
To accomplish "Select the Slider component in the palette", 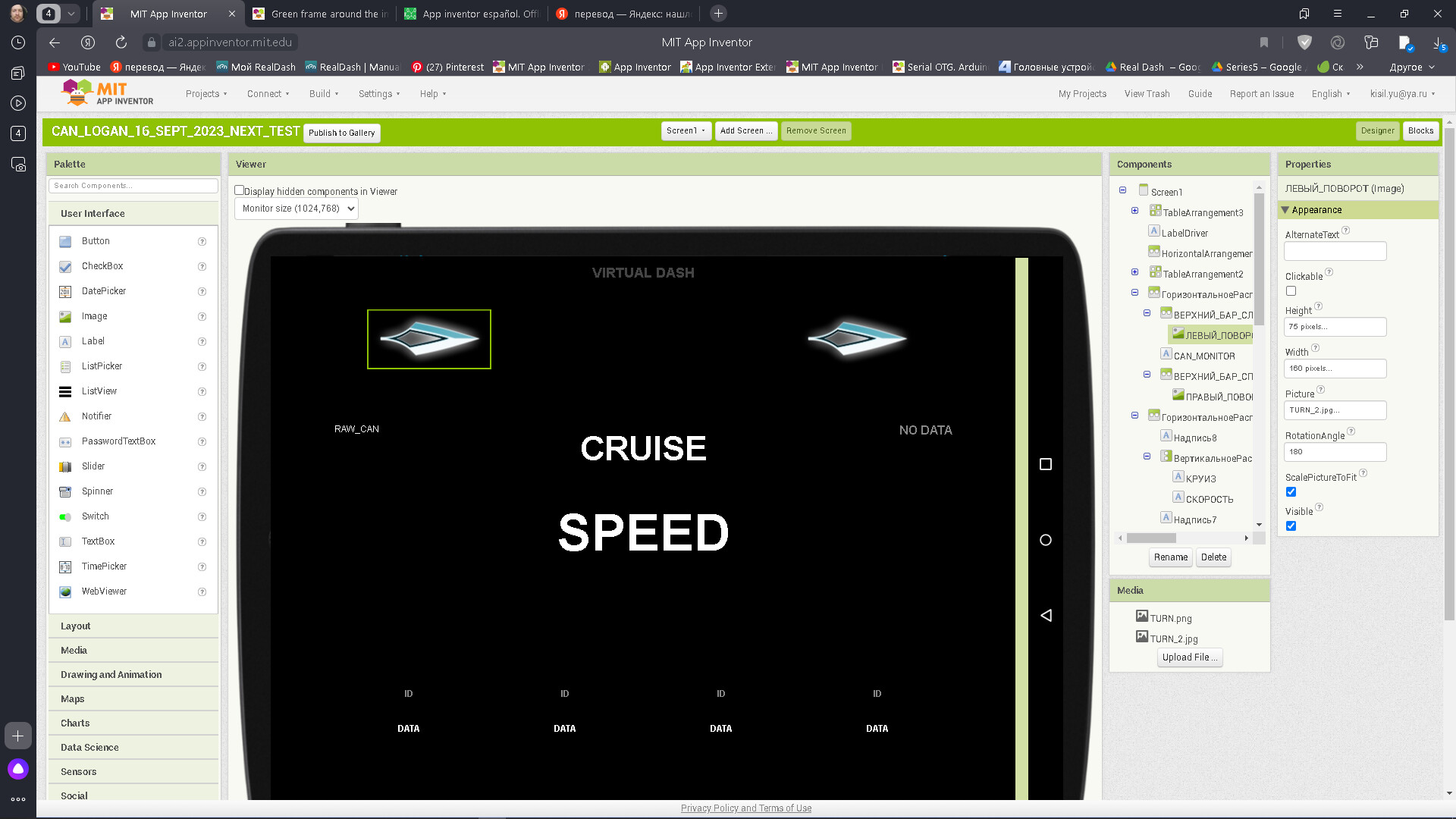I will pos(93,466).
